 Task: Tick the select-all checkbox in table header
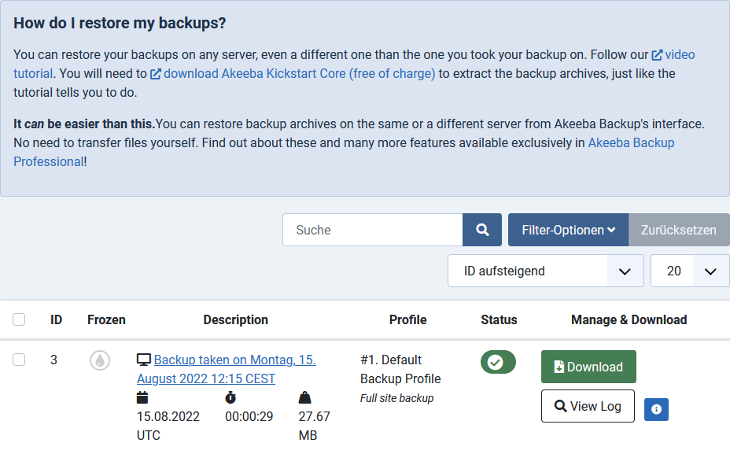[x=19, y=320]
